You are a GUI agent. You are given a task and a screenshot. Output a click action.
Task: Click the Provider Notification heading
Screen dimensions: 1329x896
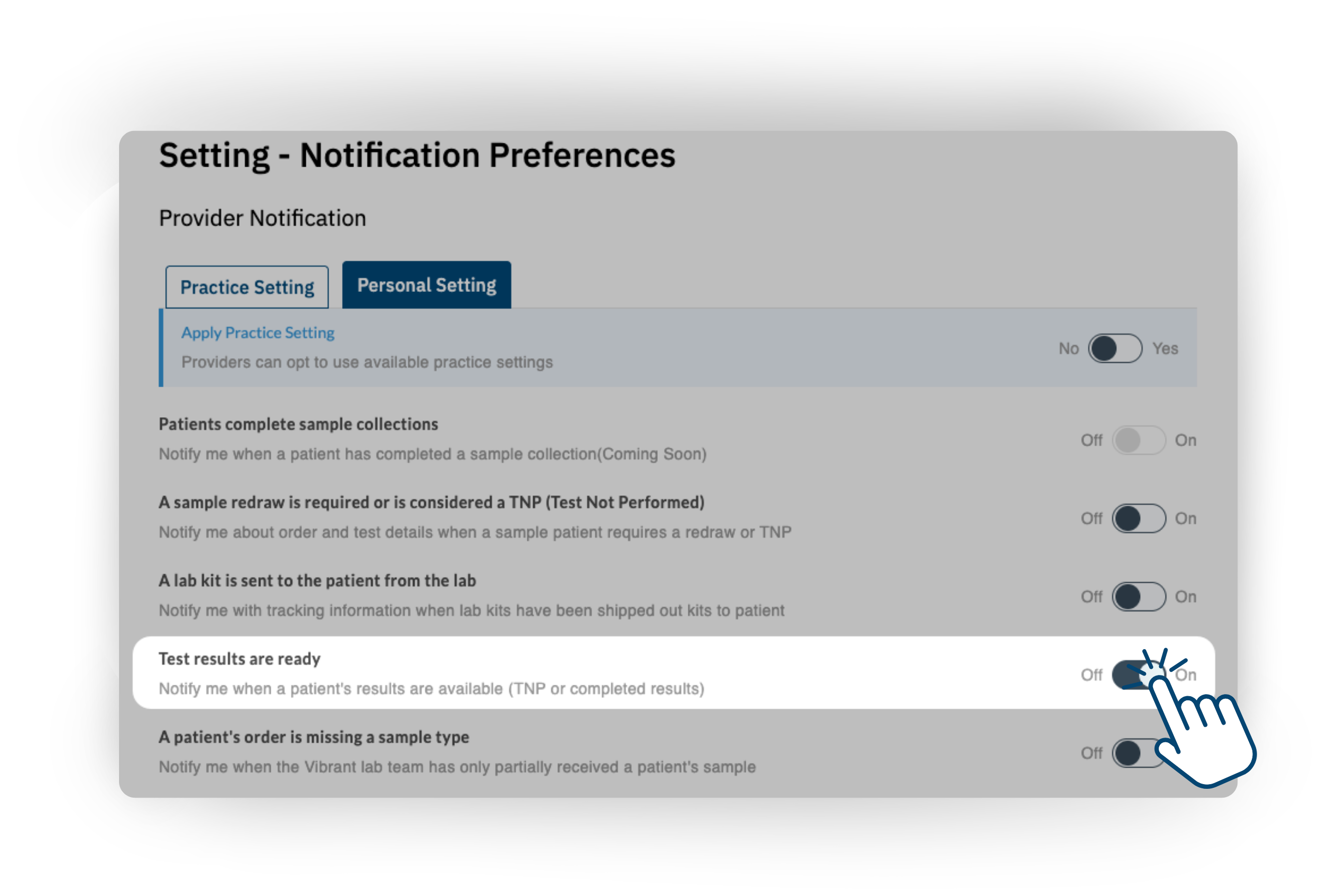[262, 218]
